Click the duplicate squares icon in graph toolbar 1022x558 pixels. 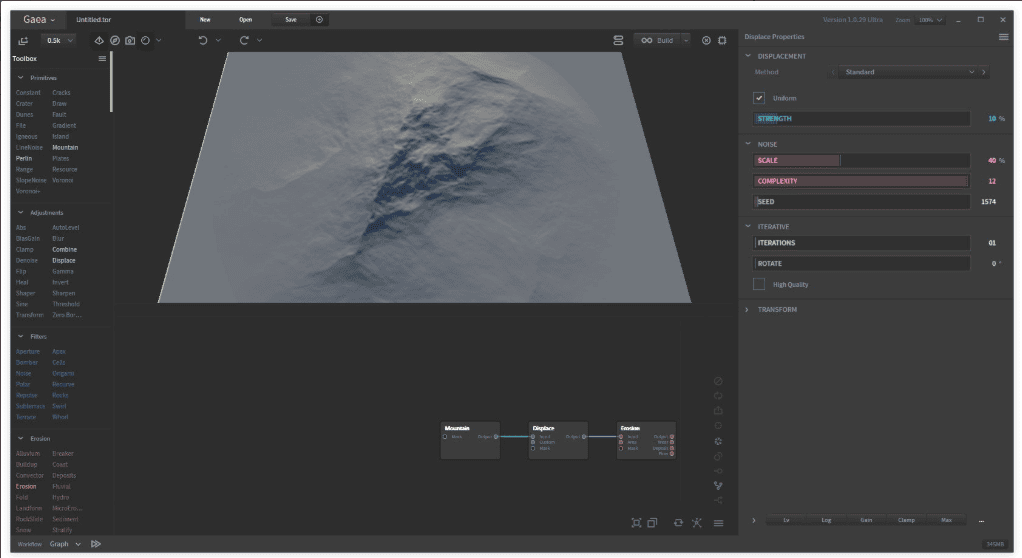click(x=652, y=523)
